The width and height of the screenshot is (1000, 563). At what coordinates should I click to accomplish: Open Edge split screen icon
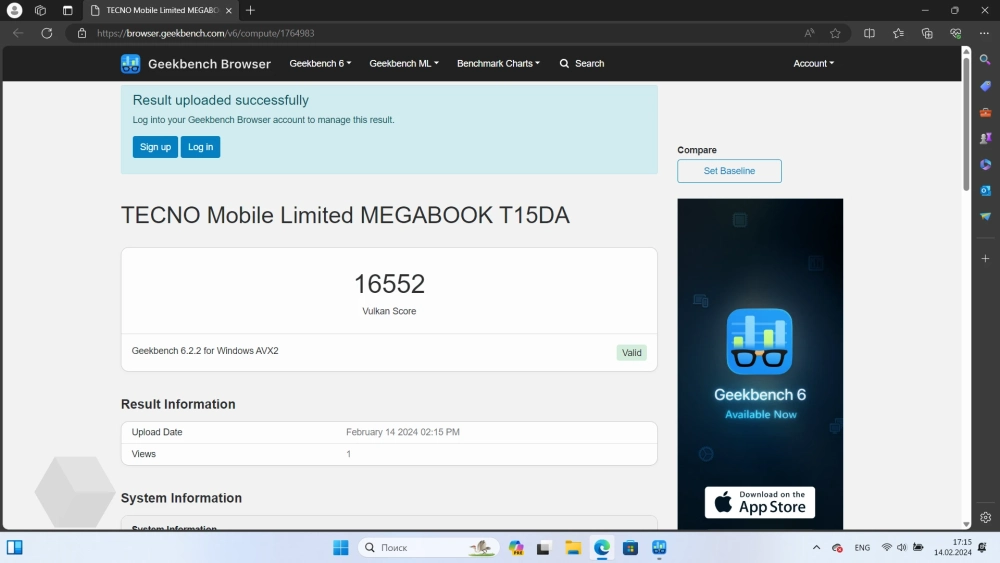pos(869,33)
